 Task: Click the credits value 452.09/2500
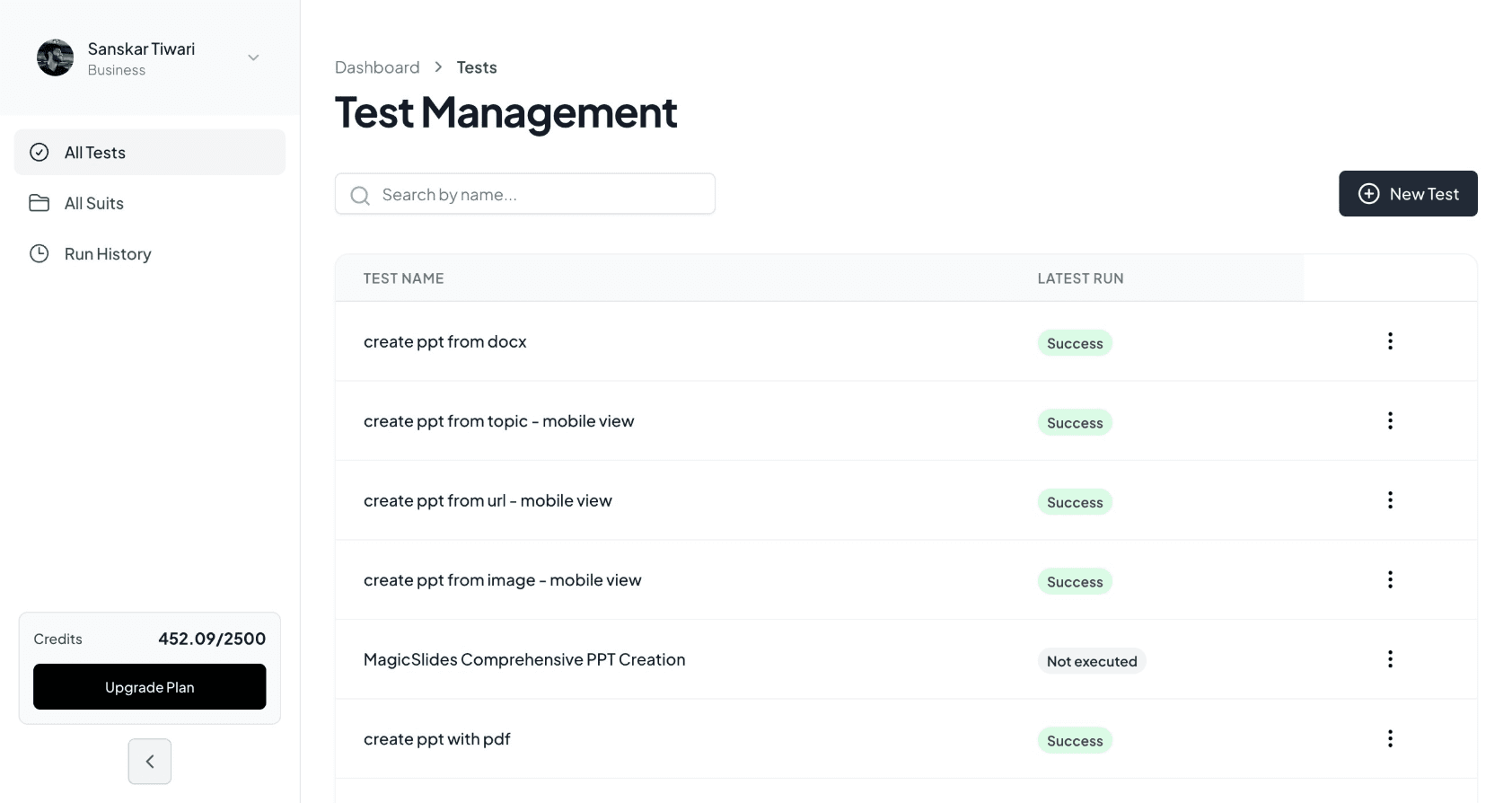pos(212,639)
